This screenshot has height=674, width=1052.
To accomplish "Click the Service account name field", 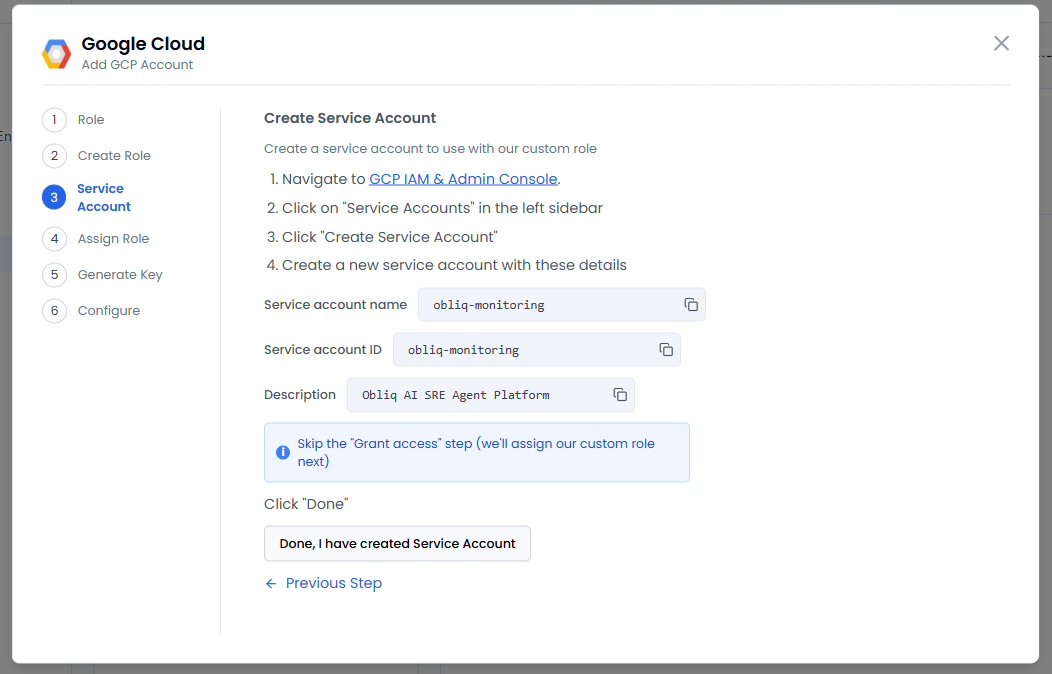I will [550, 305].
